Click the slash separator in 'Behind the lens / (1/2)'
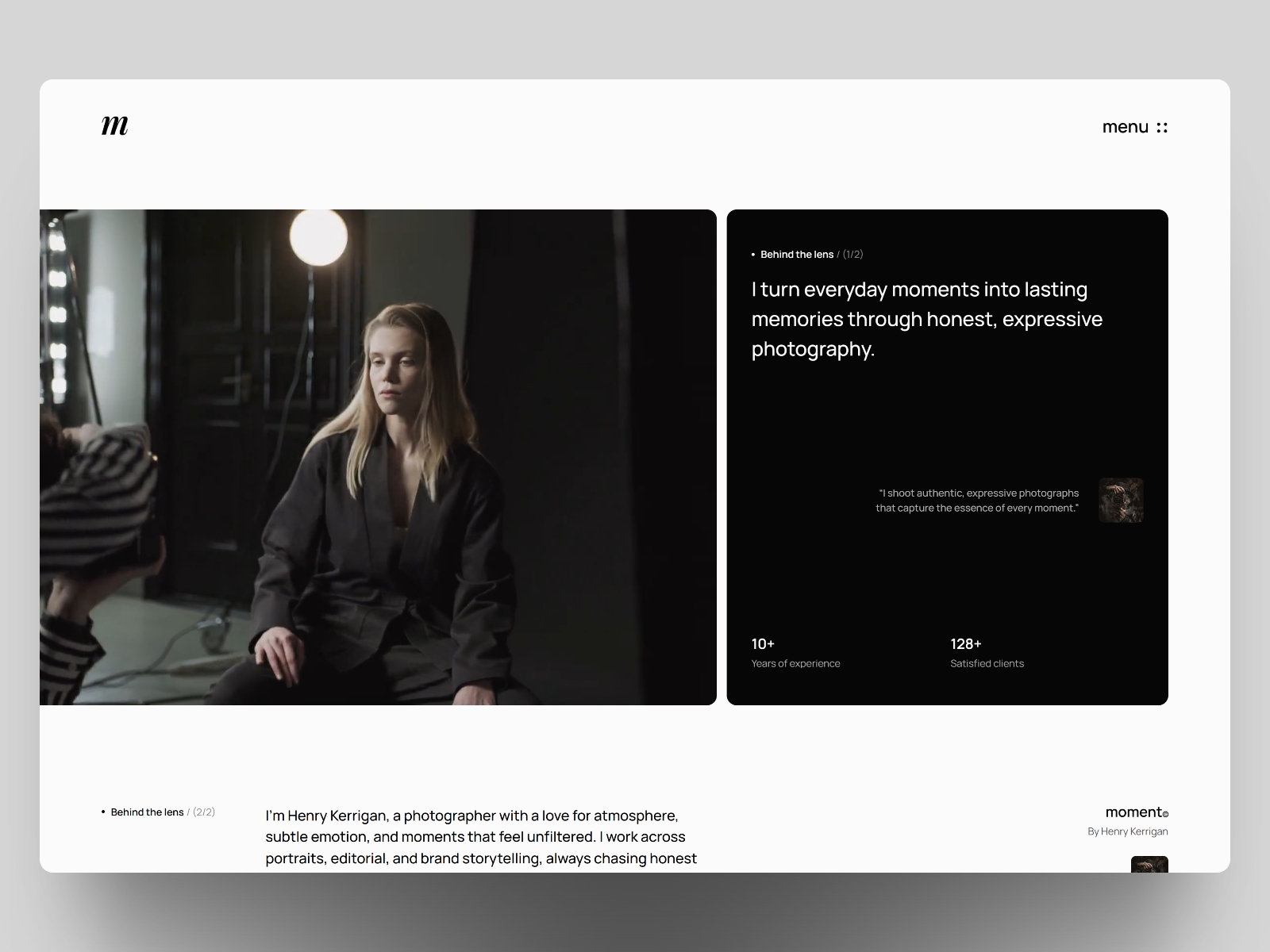This screenshot has width=1270, height=952. tap(838, 254)
